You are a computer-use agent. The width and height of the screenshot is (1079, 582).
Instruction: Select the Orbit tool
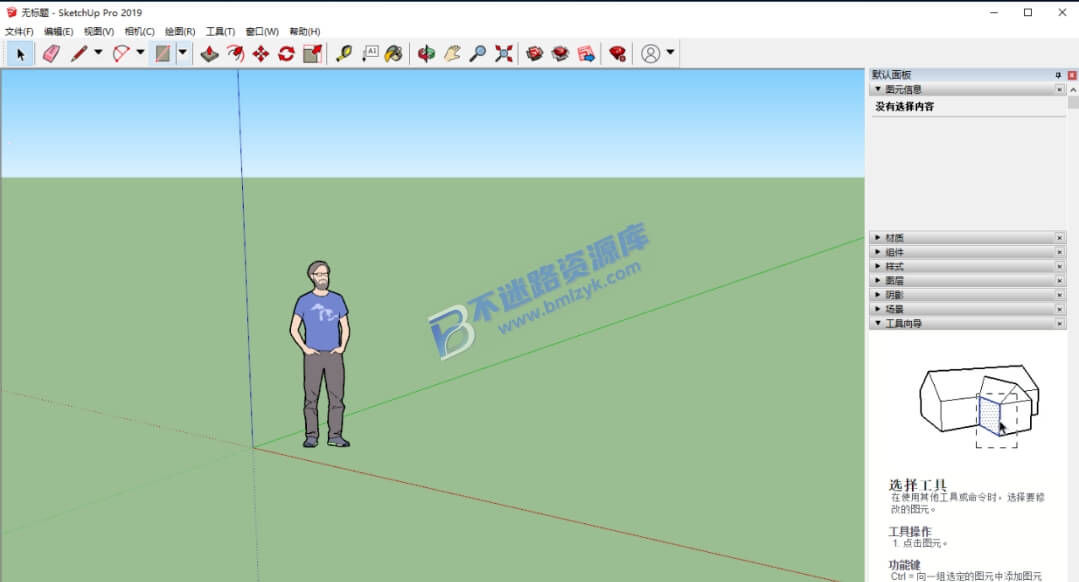pos(426,54)
